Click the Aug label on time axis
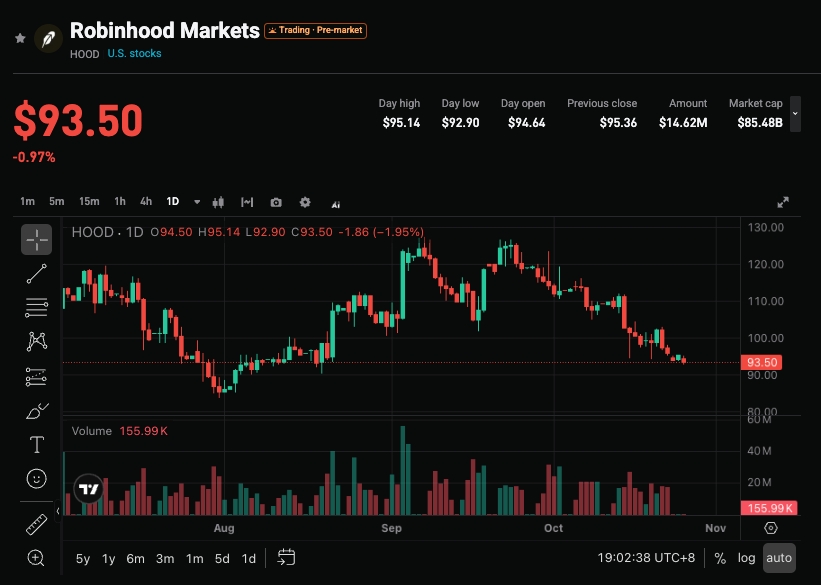 point(224,528)
